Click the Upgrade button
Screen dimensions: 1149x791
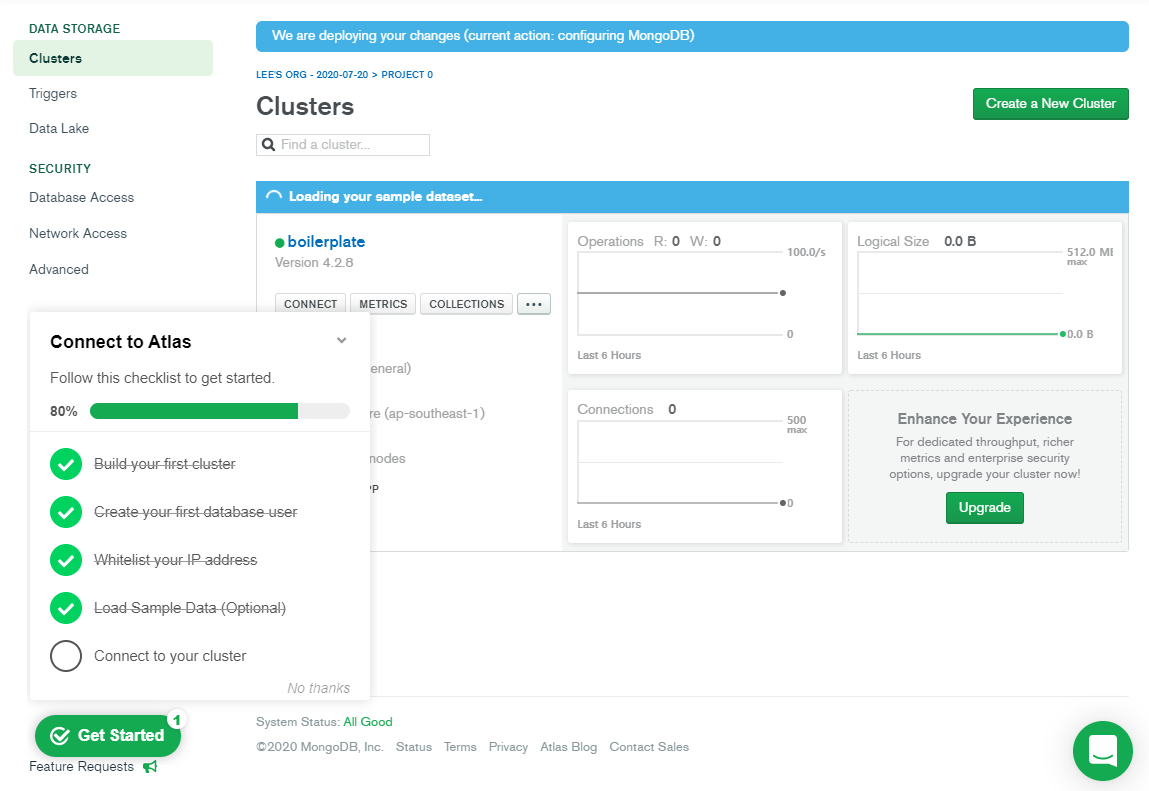pos(984,508)
